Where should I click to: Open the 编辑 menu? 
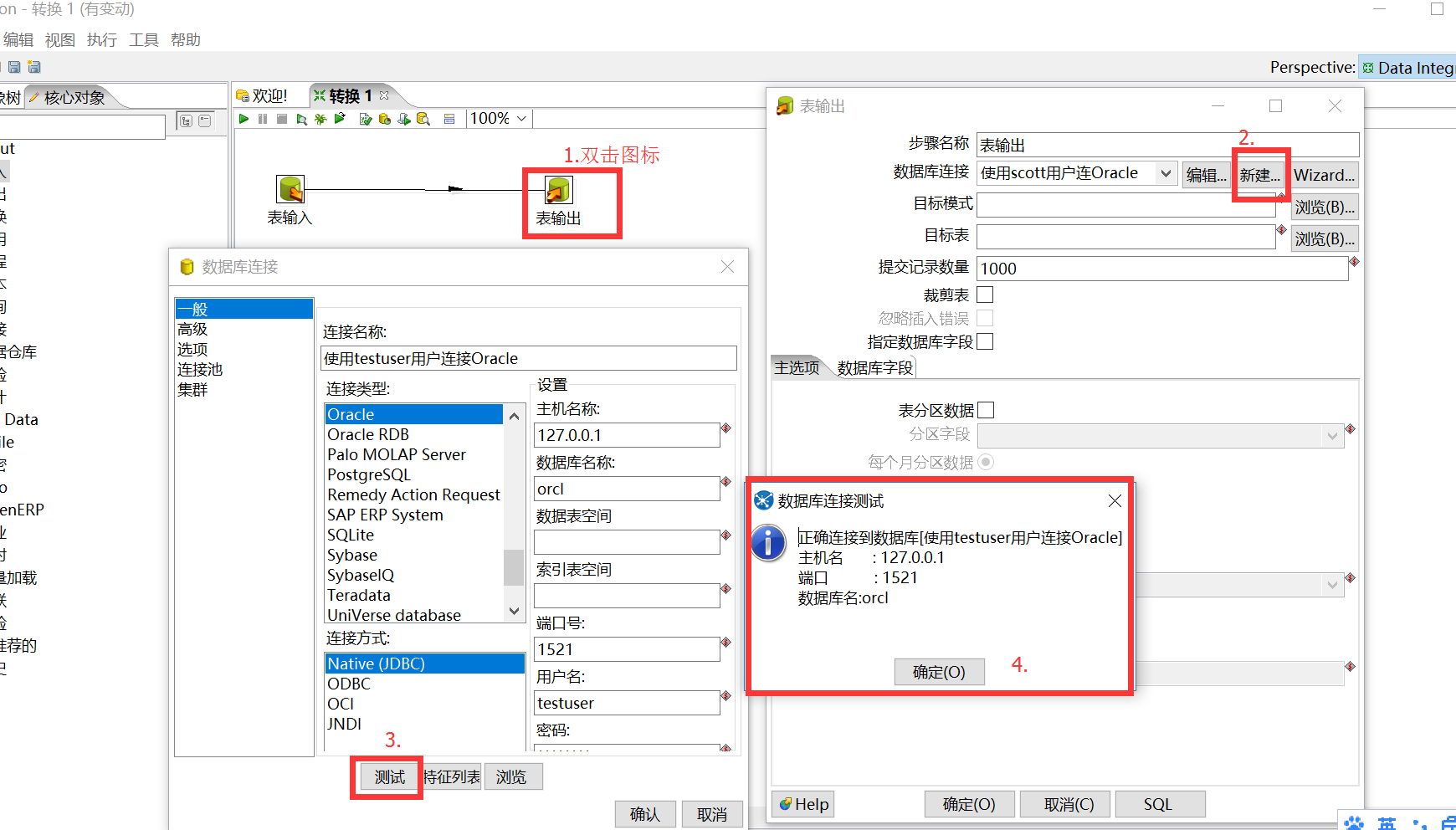click(x=18, y=40)
